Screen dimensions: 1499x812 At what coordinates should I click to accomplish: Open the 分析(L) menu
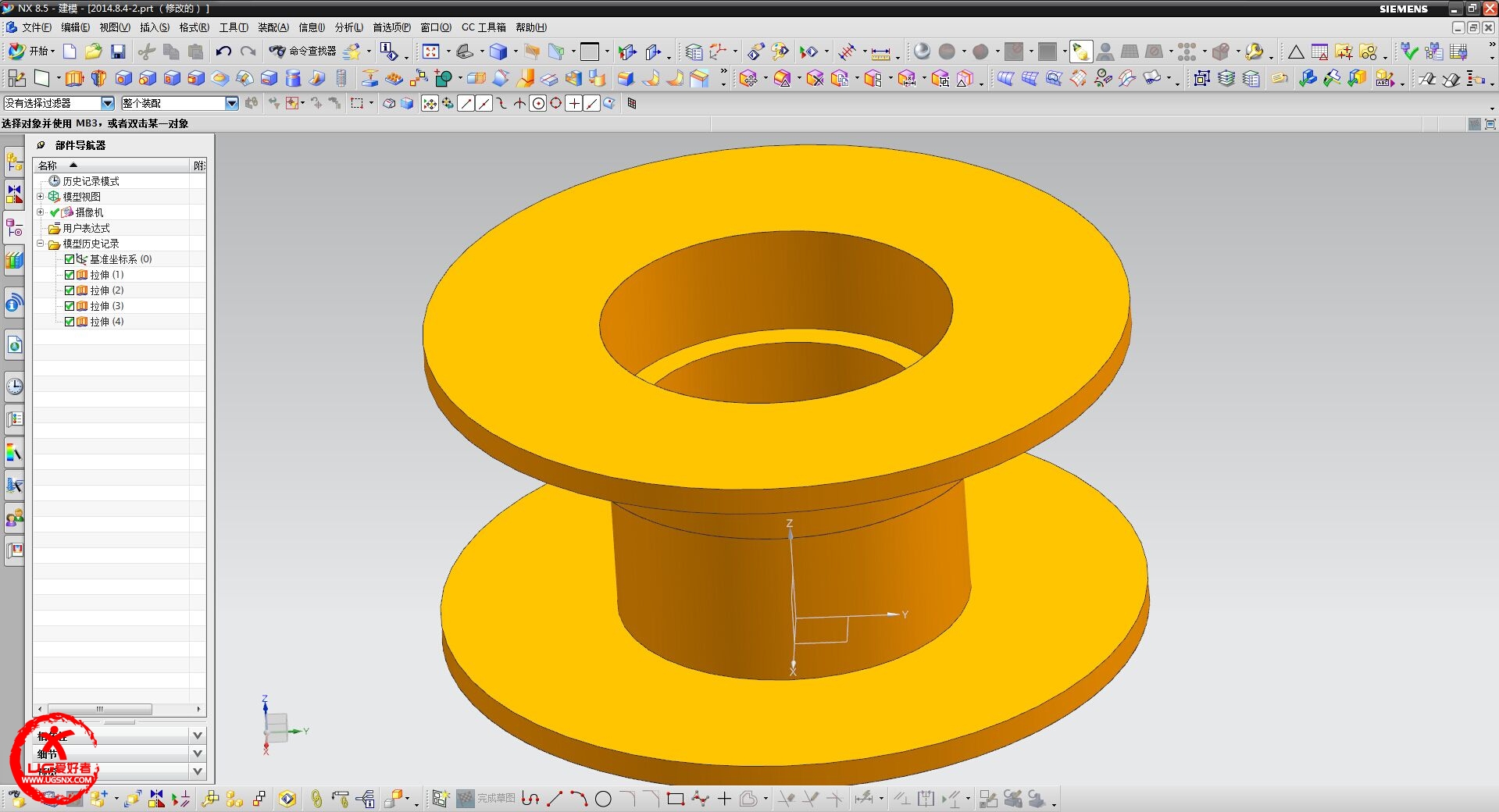point(348,27)
